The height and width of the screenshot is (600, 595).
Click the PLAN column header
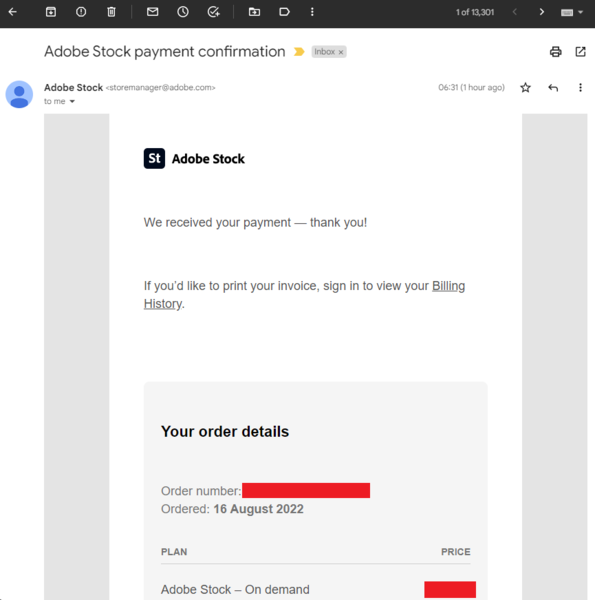coord(174,552)
